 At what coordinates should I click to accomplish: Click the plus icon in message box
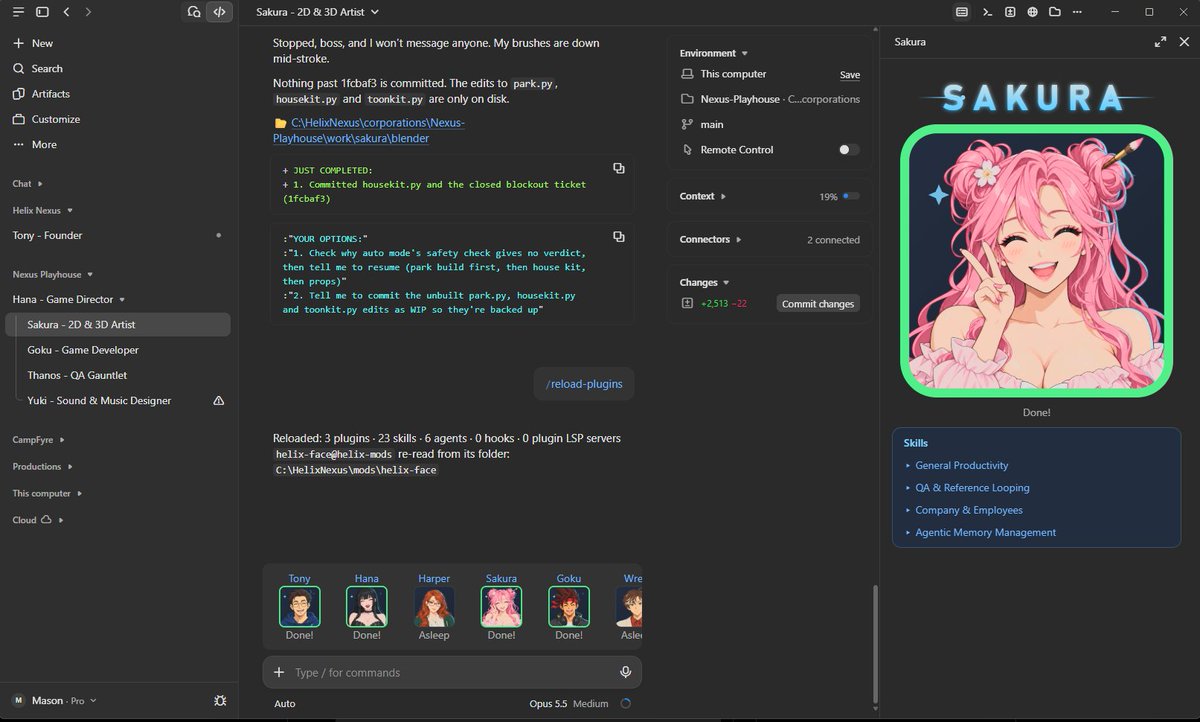279,672
